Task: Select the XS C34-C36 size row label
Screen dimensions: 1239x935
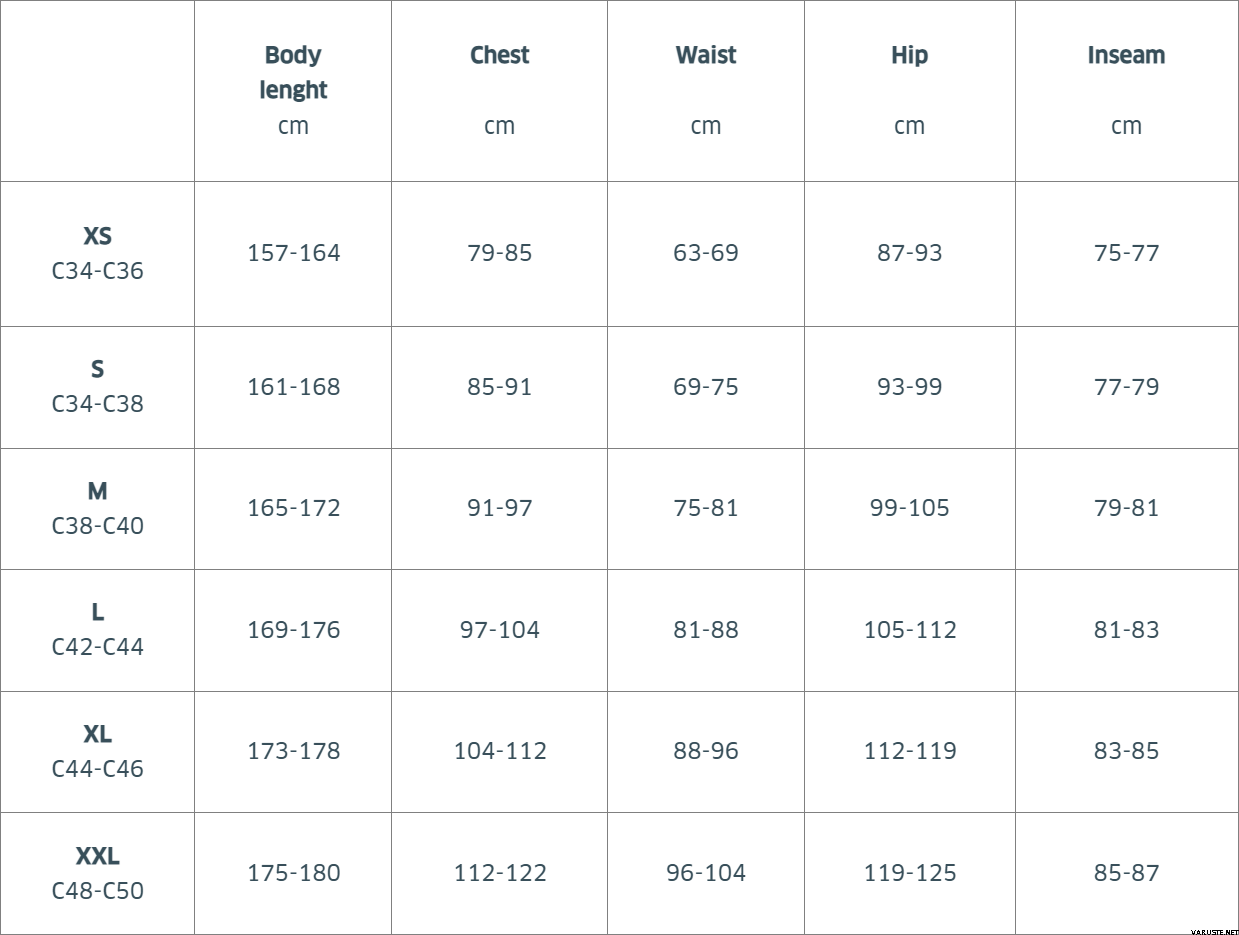Action: [x=97, y=253]
